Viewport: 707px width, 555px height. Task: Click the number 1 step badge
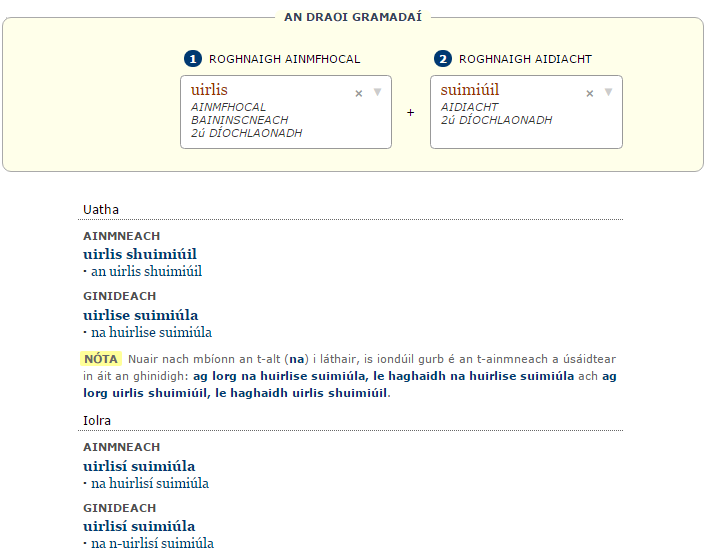193,59
